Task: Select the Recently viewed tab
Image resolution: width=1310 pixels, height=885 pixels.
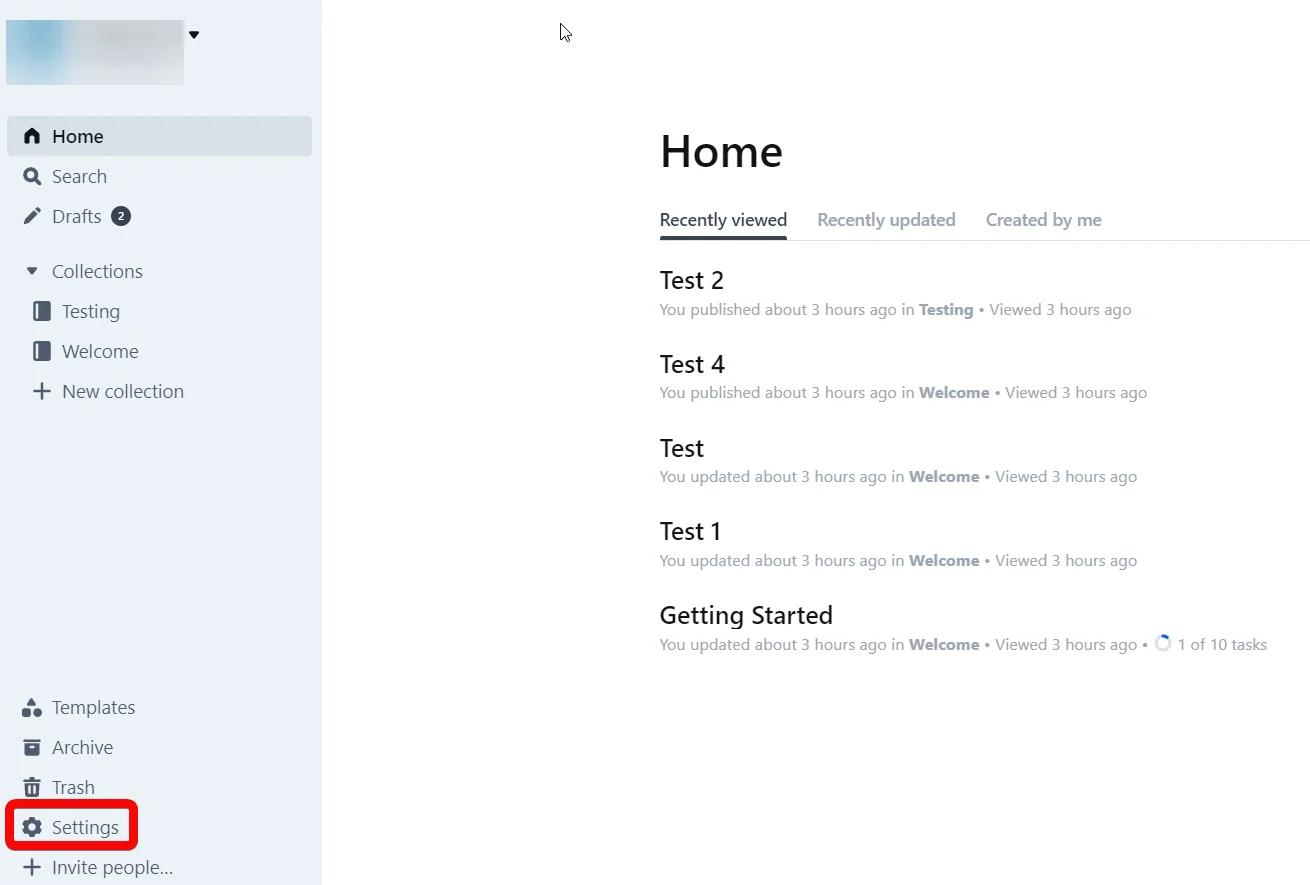Action: click(723, 220)
